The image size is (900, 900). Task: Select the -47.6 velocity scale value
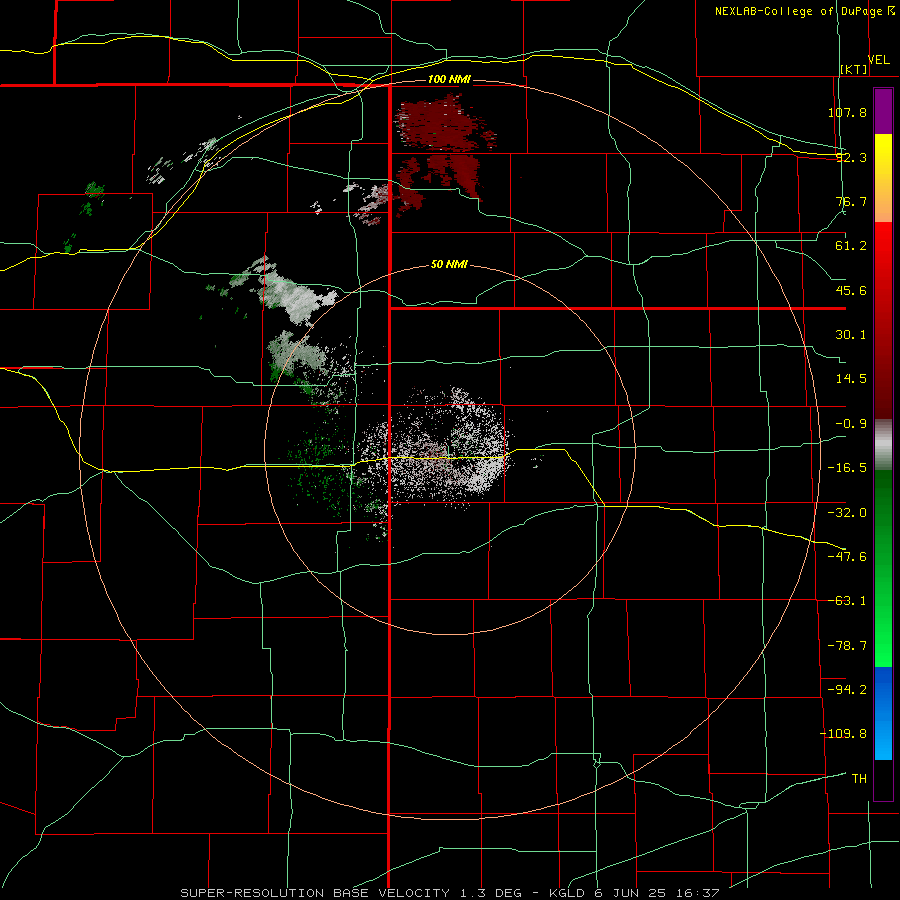(847, 557)
